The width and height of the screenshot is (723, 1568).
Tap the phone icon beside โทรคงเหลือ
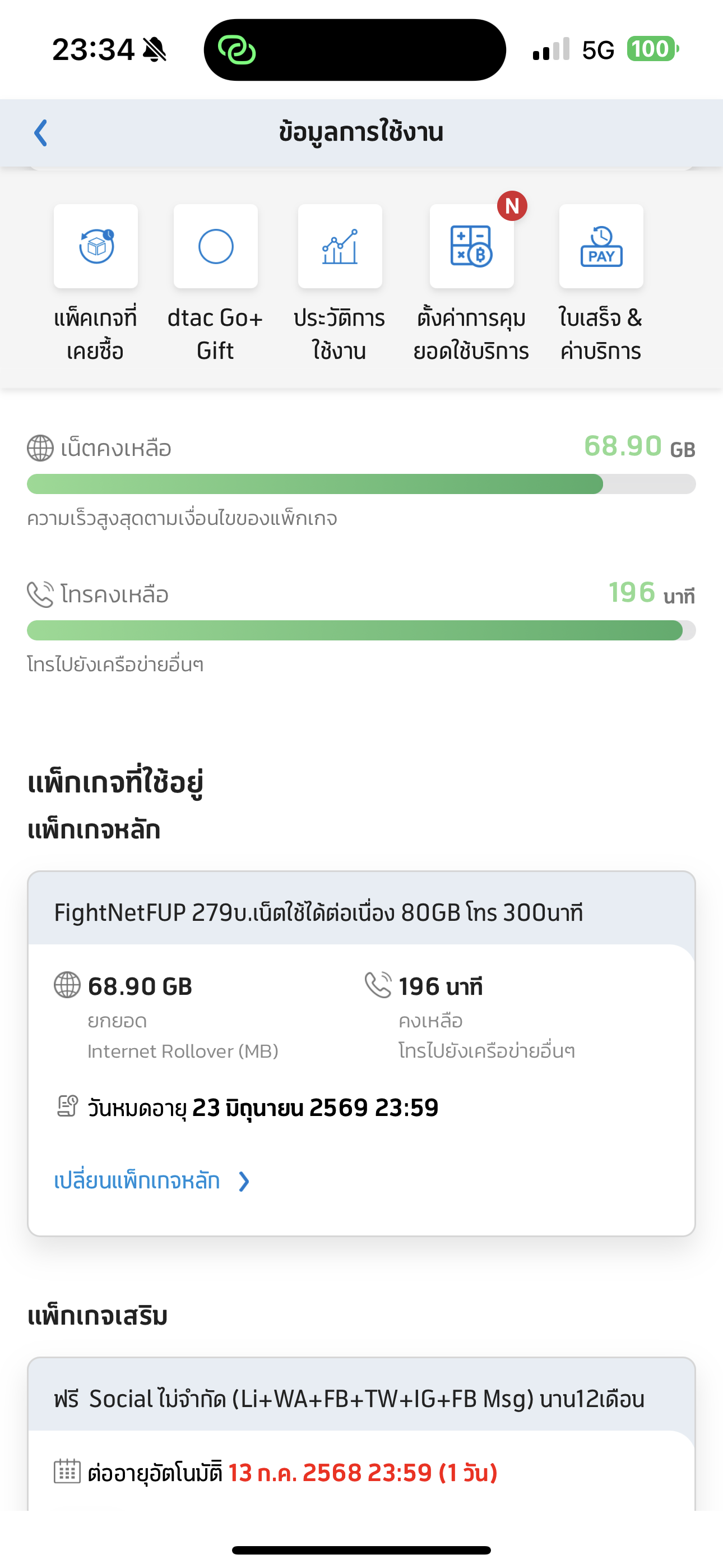pyautogui.click(x=40, y=594)
